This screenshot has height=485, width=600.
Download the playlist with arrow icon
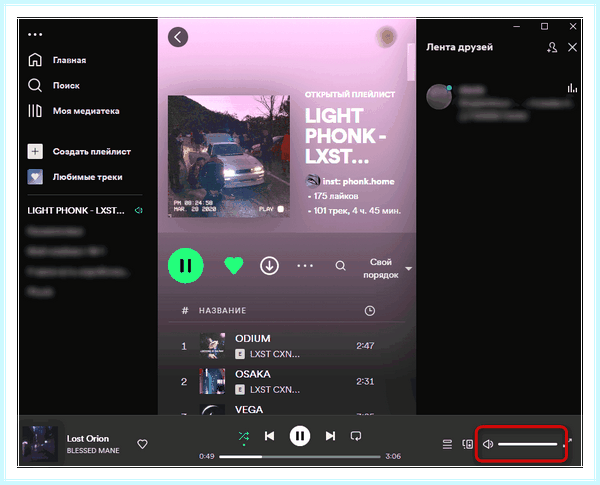pos(269,266)
